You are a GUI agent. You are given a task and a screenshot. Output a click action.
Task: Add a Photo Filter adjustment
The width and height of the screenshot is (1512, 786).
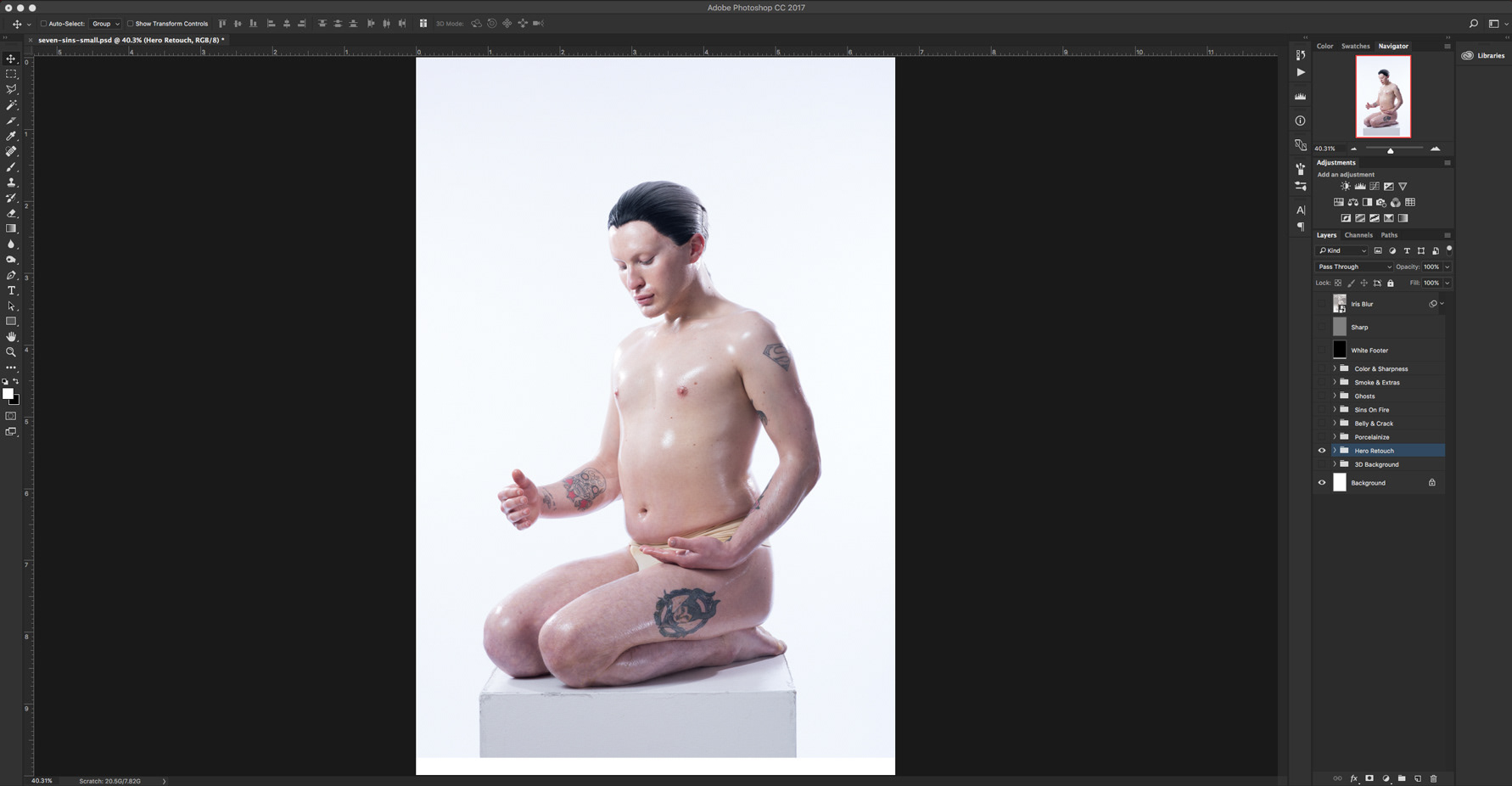click(1381, 203)
